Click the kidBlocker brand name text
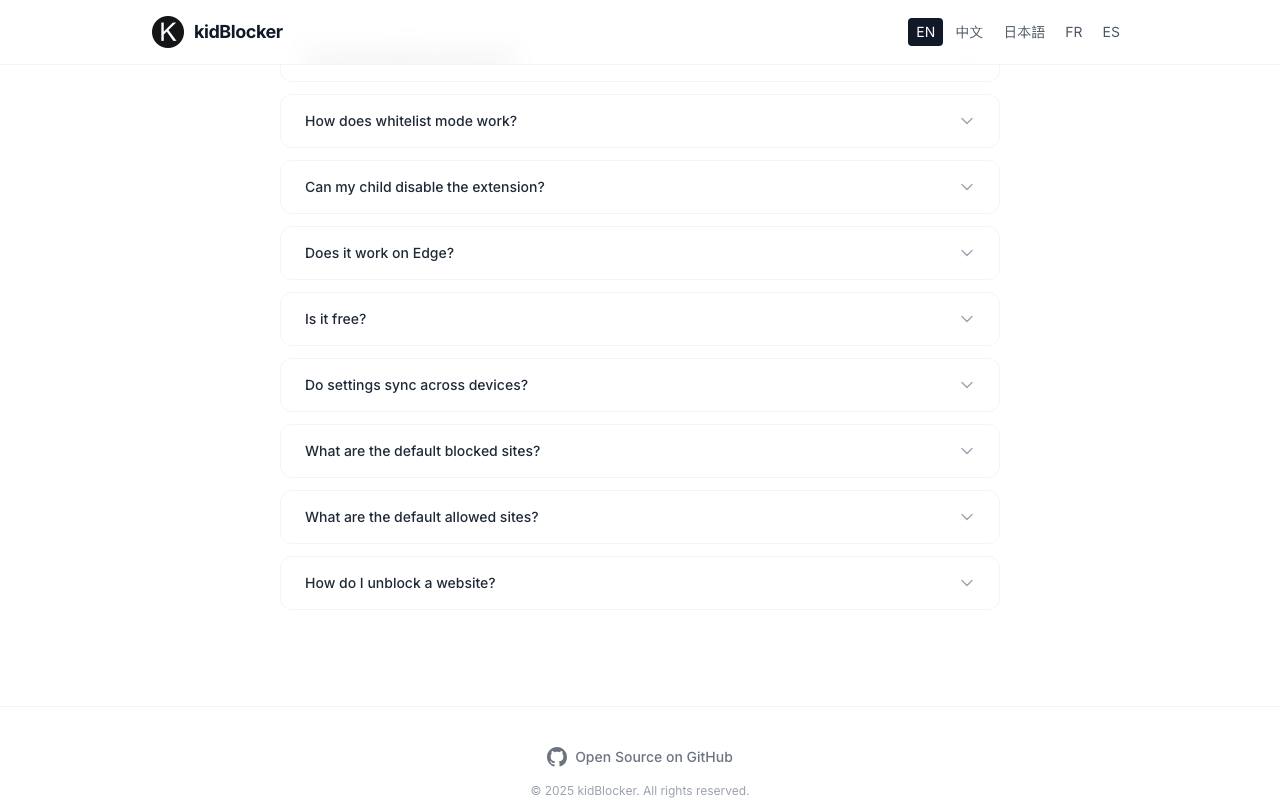Screen dimensions: 1280x800 (x=238, y=32)
